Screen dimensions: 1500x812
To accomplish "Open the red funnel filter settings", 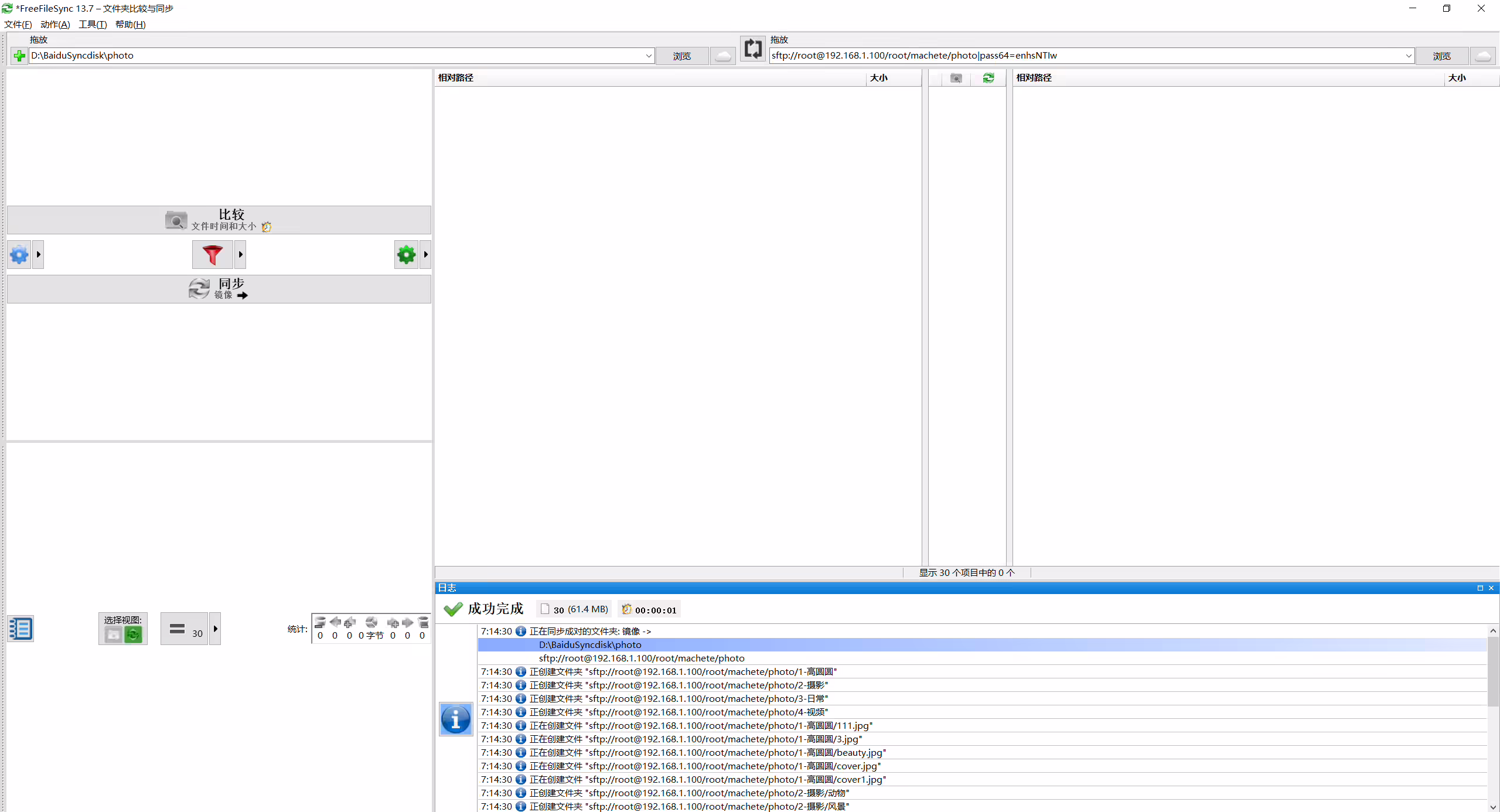I will click(x=213, y=255).
